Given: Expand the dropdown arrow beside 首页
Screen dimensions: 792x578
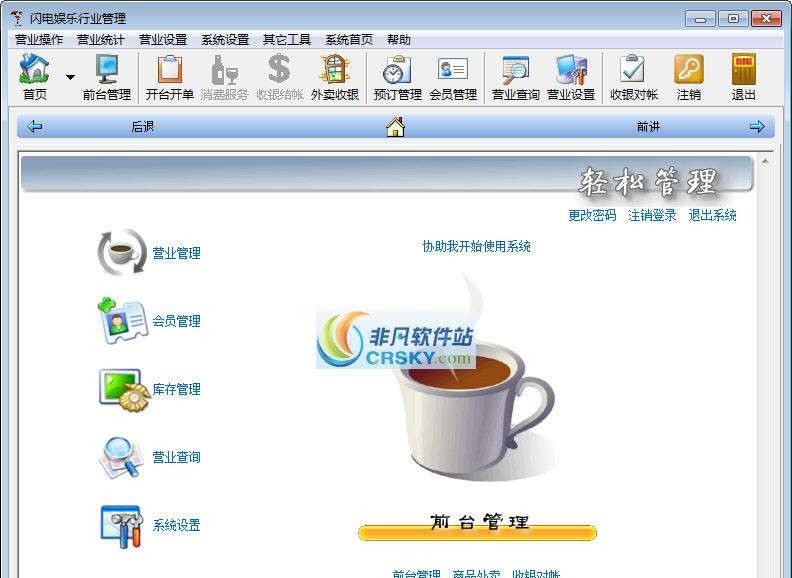Looking at the screenshot, I should point(70,77).
